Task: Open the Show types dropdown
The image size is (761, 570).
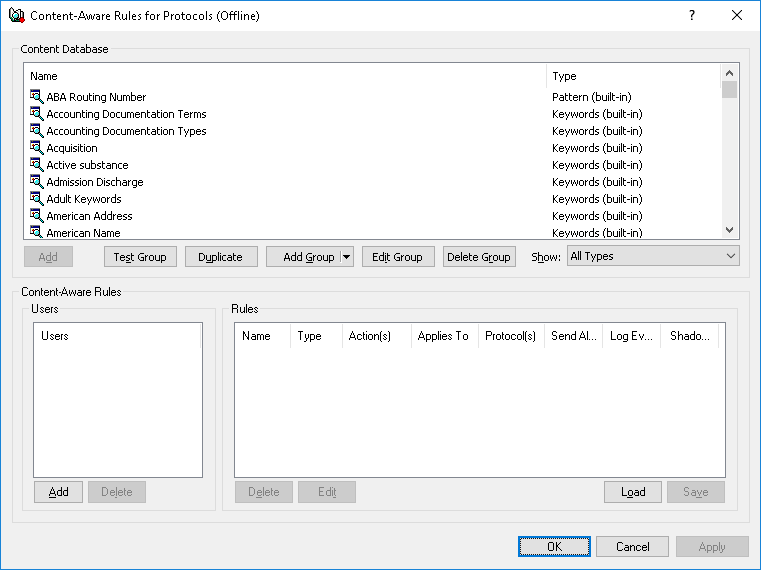Action: tap(652, 256)
